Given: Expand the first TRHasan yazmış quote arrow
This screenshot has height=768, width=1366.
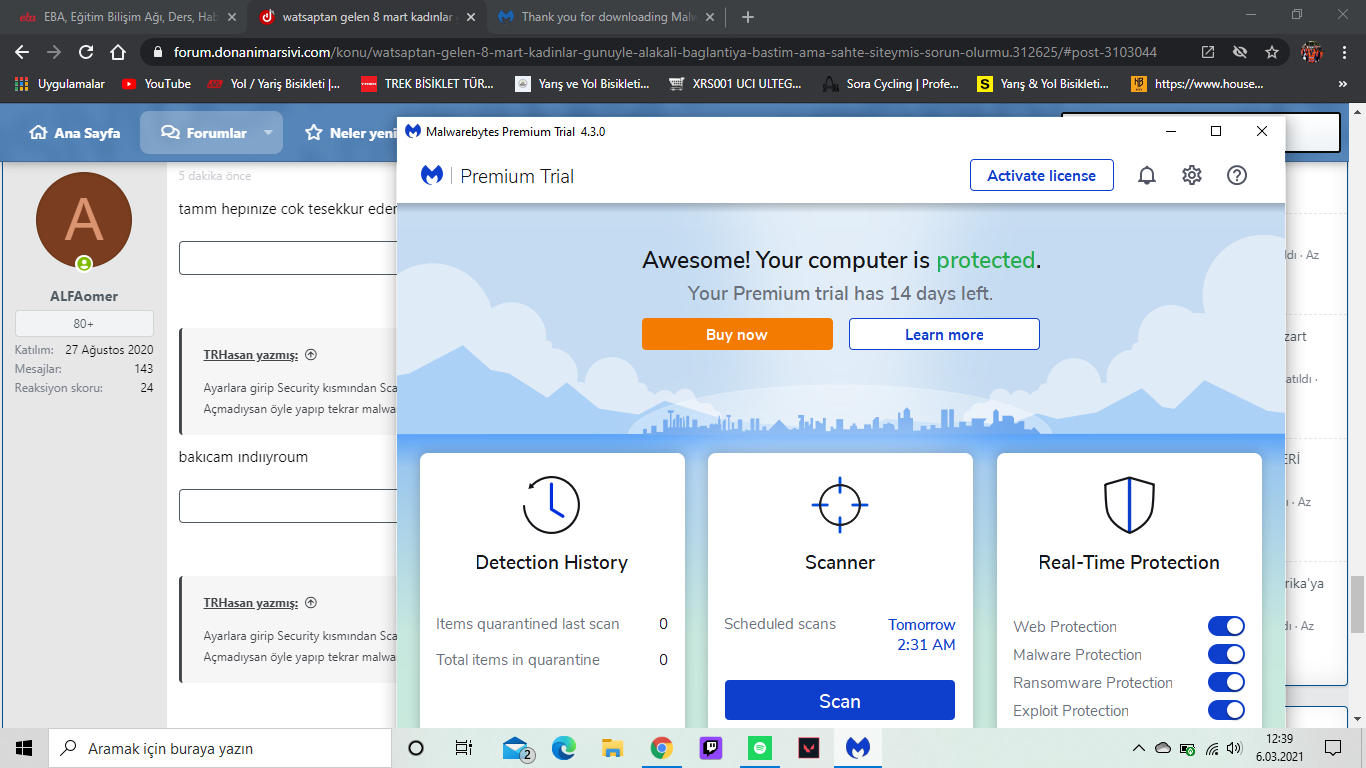Looking at the screenshot, I should 311,354.
